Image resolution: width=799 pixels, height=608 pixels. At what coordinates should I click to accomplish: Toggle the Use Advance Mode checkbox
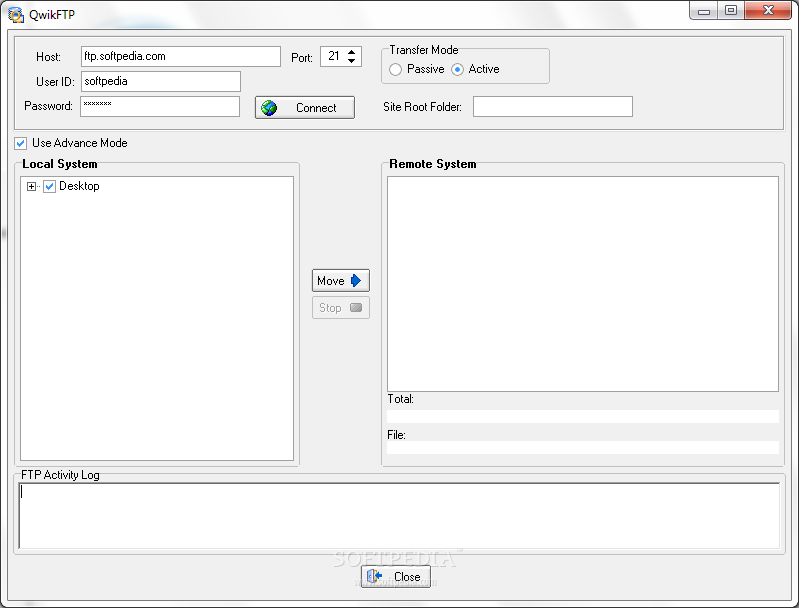21,143
